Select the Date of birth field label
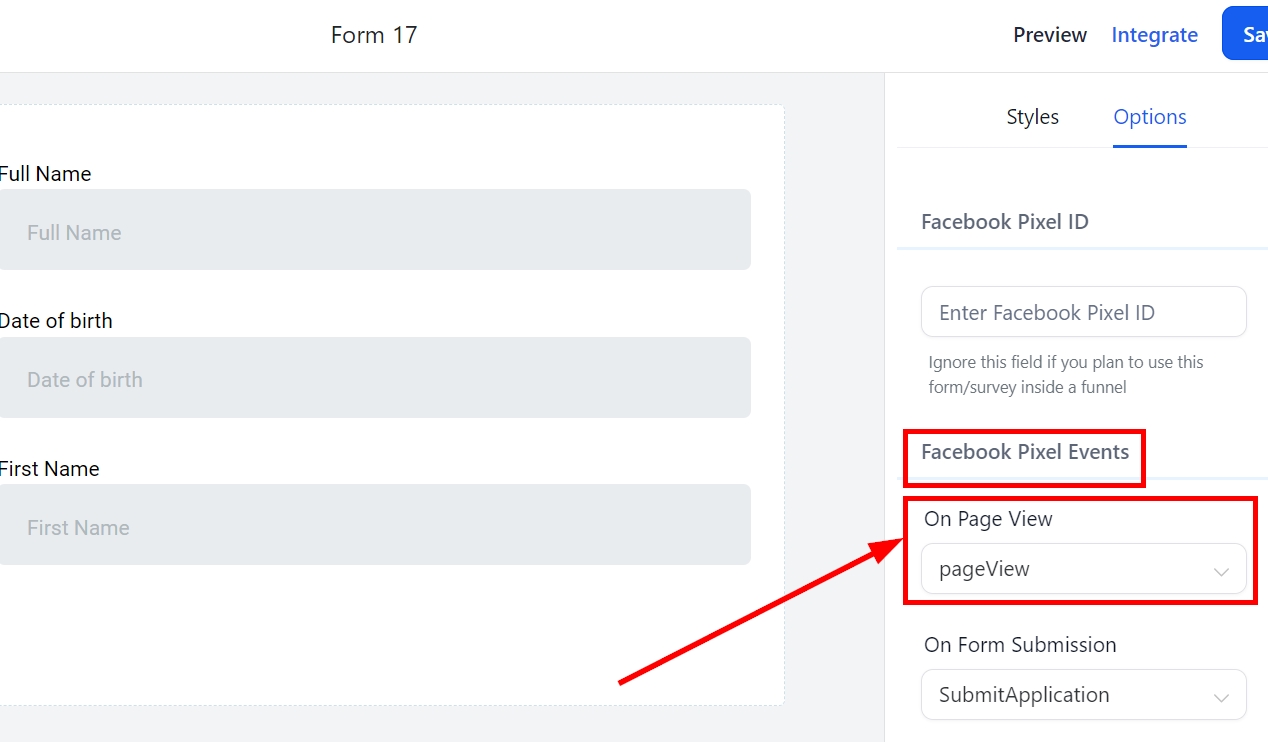This screenshot has width=1268, height=742. [56, 321]
